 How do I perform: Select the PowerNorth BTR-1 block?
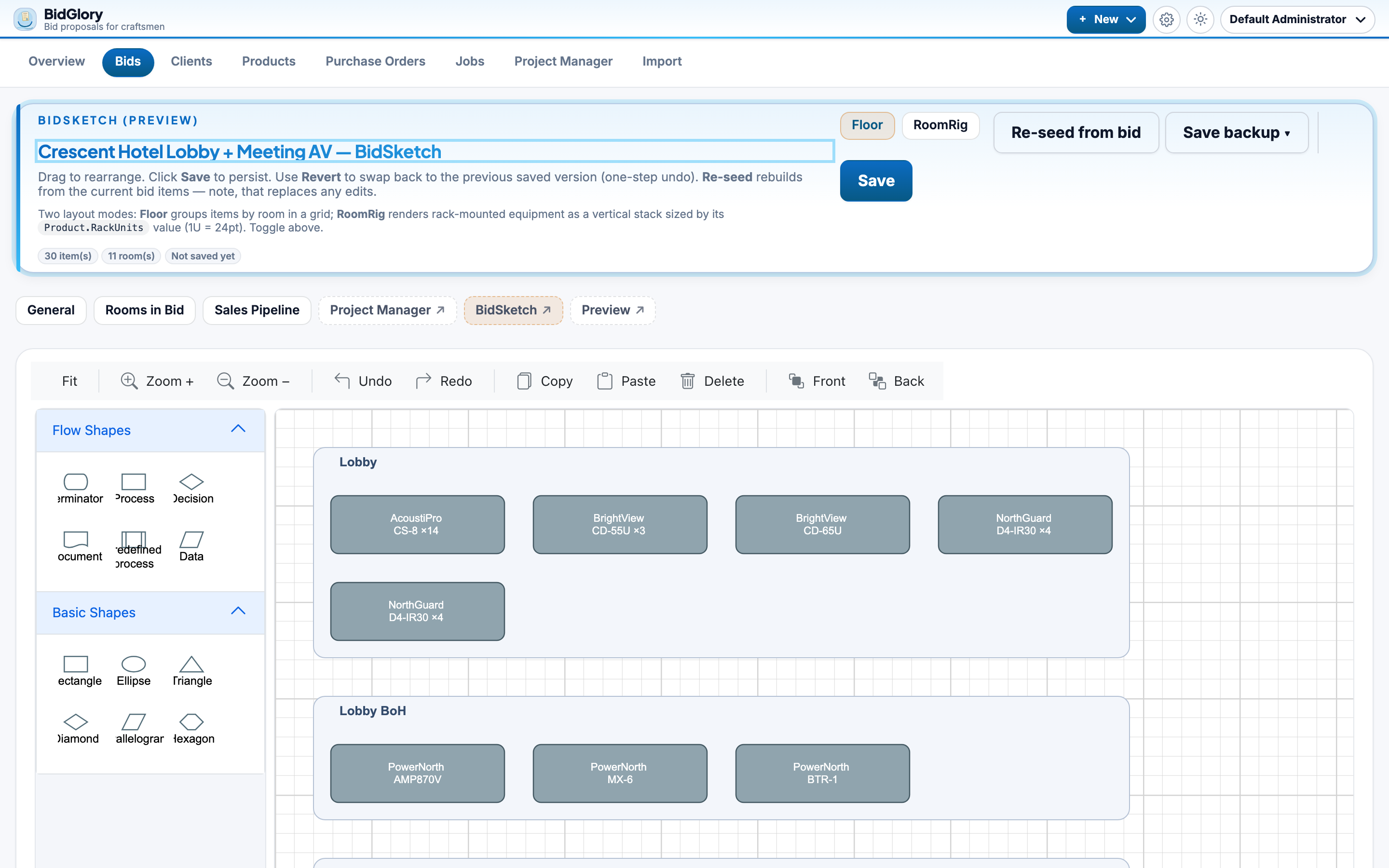point(822,773)
